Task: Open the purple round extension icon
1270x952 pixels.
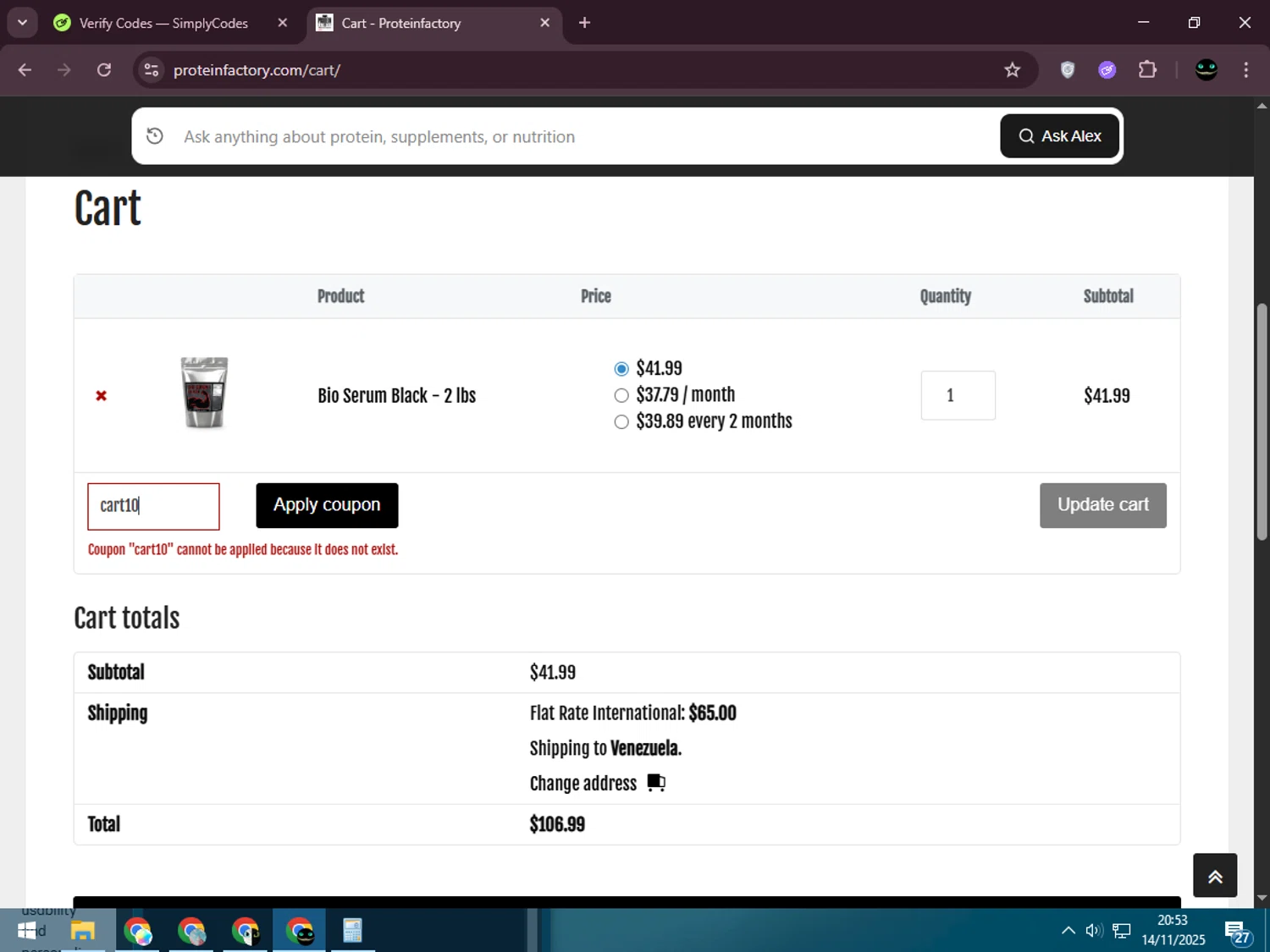Action: point(1107,70)
